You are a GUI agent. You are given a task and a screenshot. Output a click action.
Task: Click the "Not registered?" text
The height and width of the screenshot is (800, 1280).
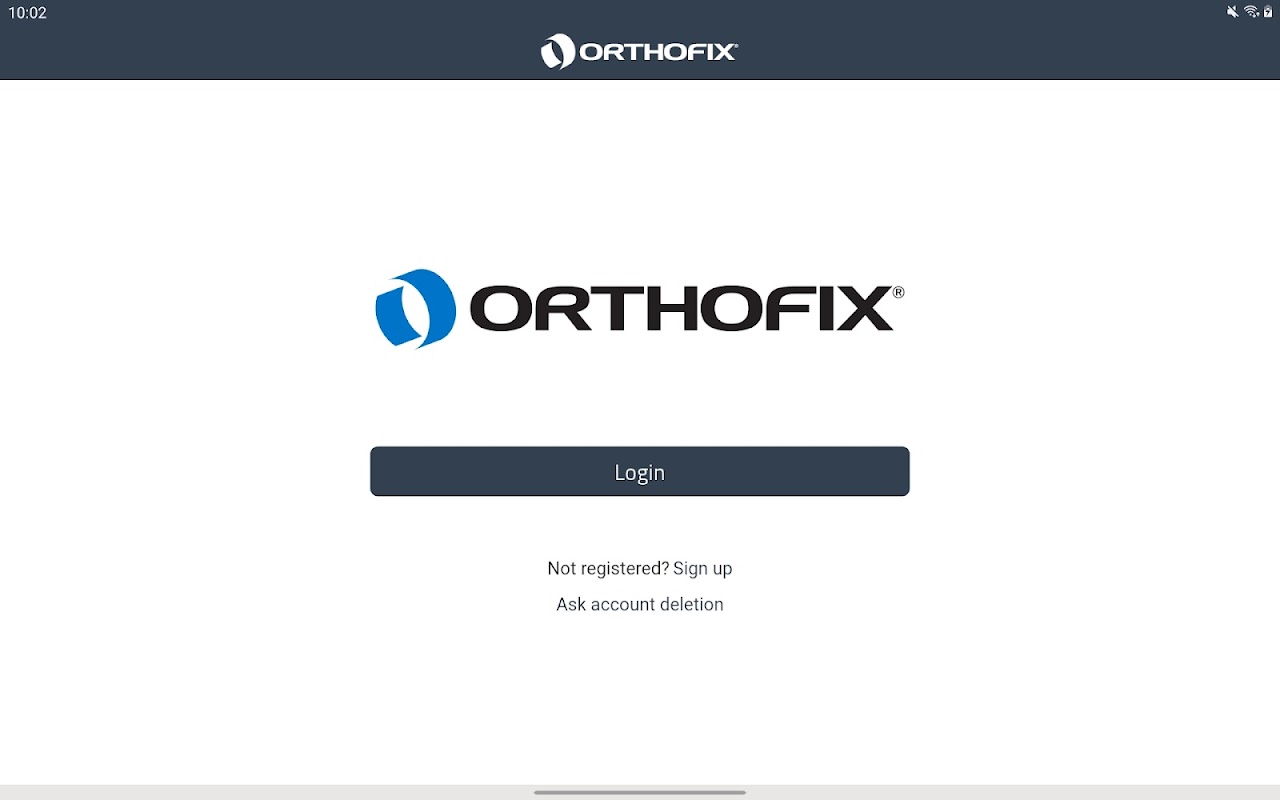608,568
